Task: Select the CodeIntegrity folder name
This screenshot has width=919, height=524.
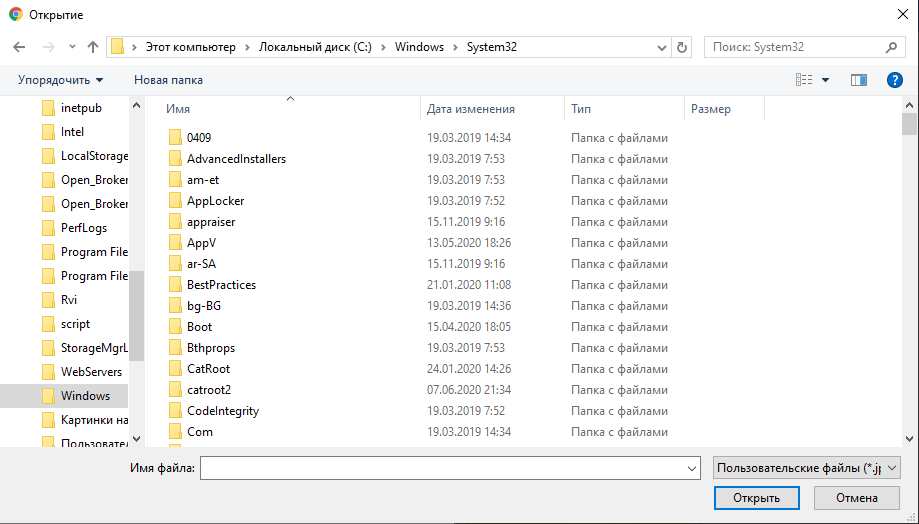Action: point(223,411)
